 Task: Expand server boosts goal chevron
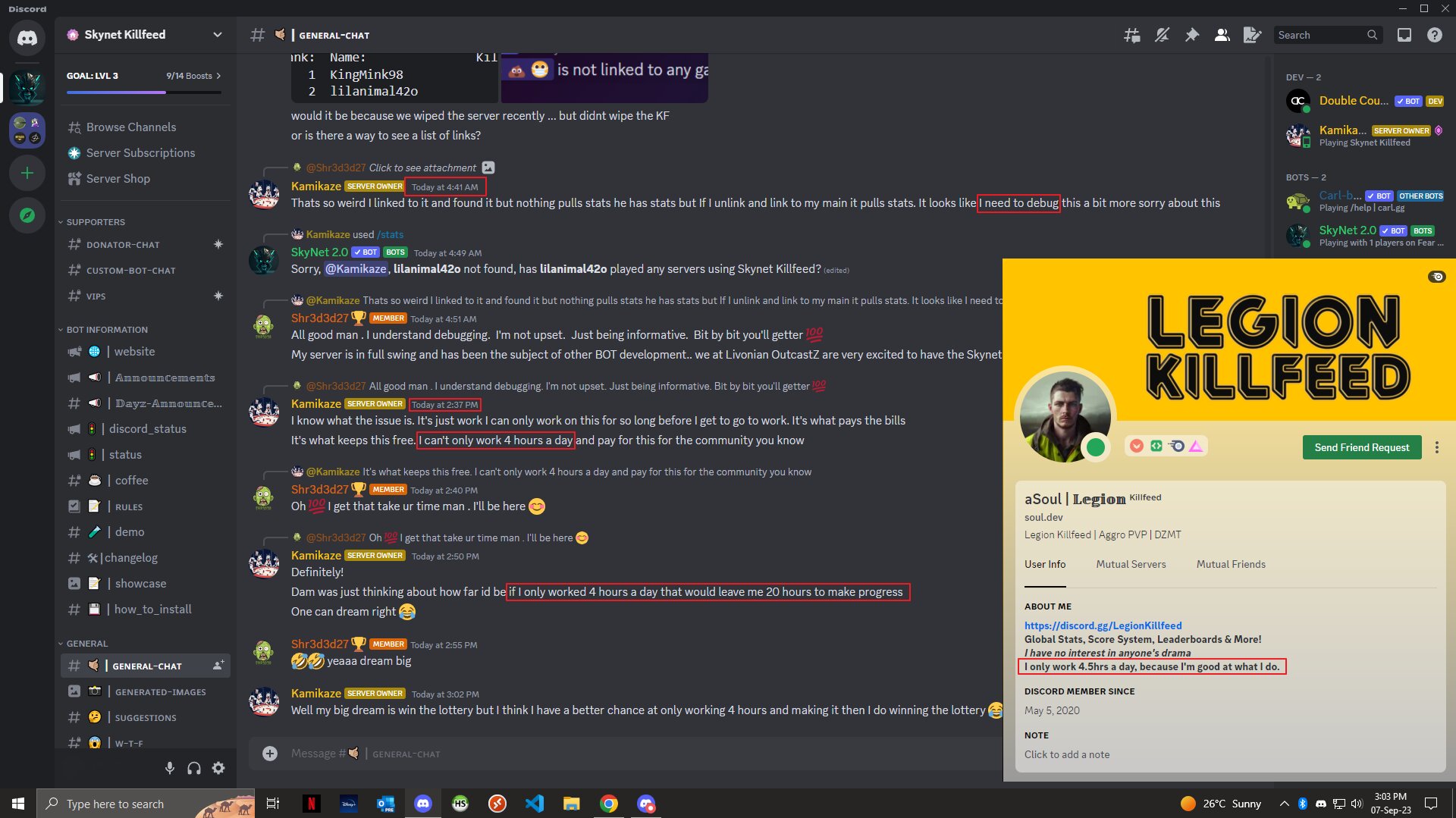pos(218,76)
